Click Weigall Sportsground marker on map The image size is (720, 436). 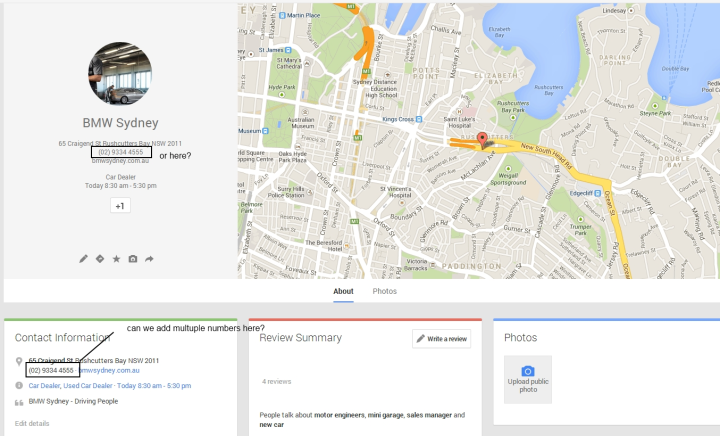[x=508, y=169]
